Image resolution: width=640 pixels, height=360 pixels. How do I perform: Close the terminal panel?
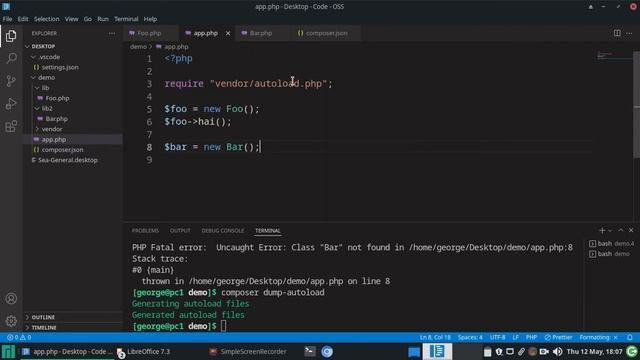pos(631,231)
